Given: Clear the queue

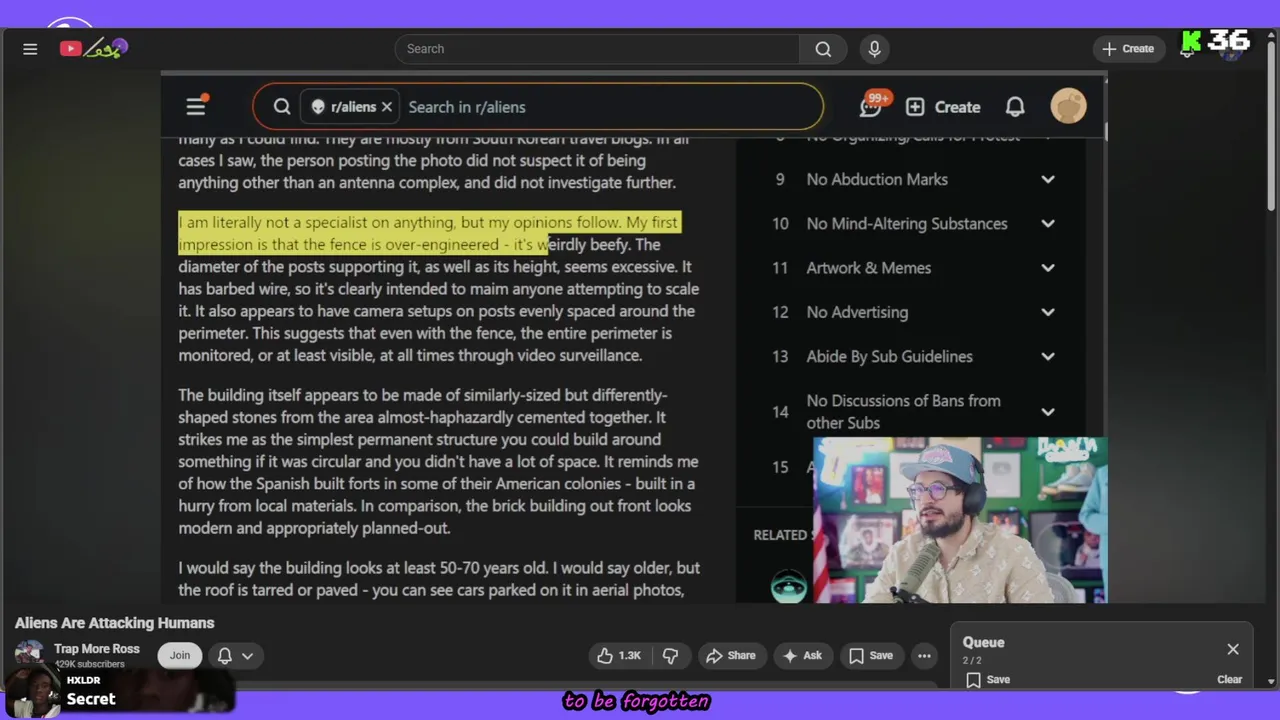Looking at the screenshot, I should [1229, 680].
